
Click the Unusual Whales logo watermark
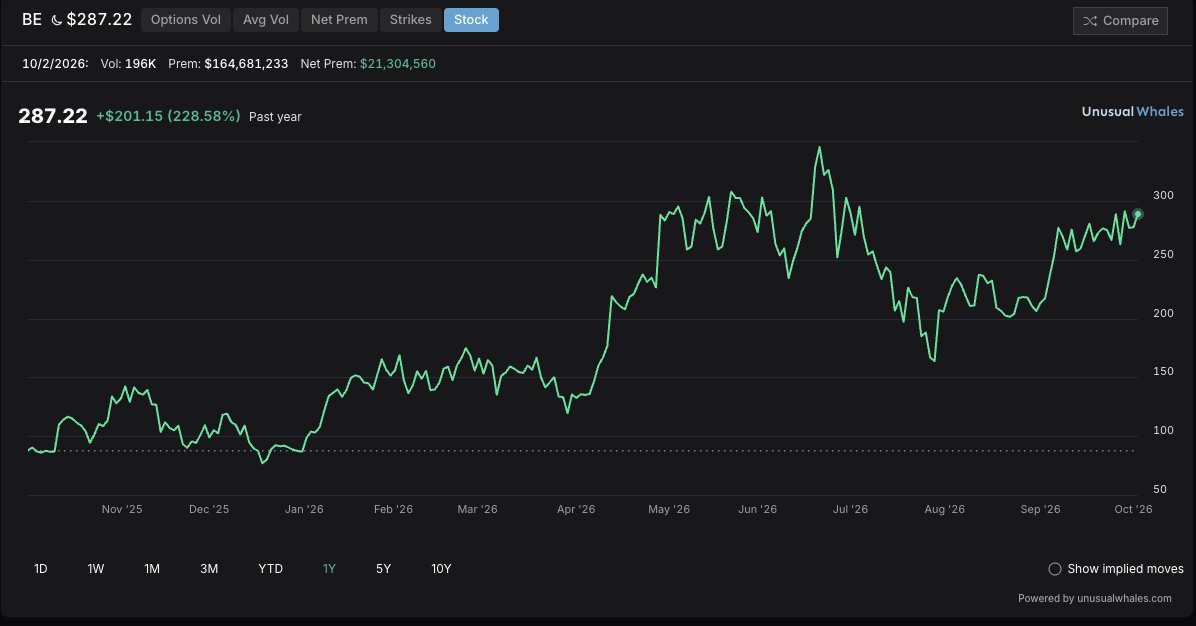click(x=1133, y=111)
